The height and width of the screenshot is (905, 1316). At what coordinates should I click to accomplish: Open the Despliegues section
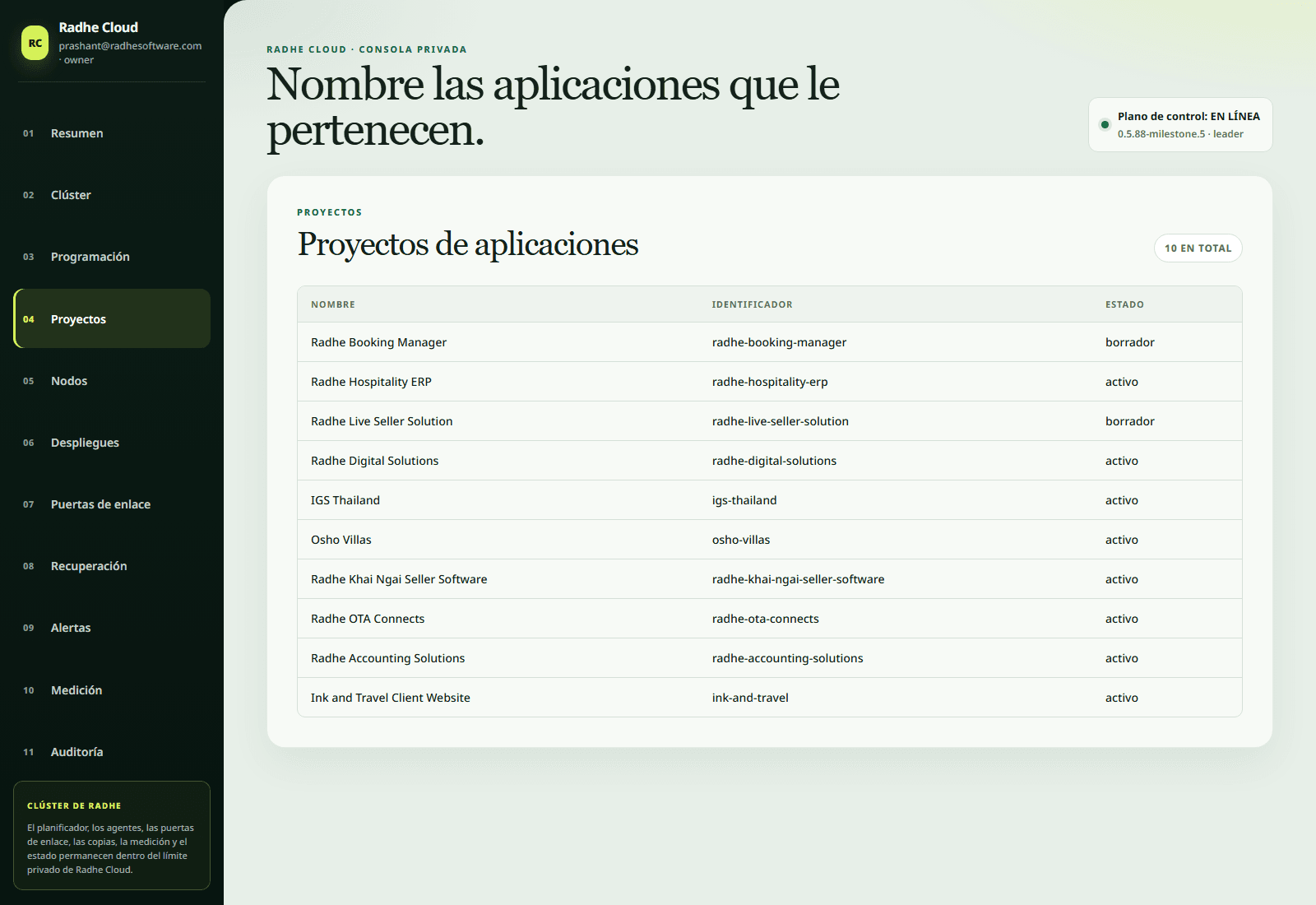coord(112,443)
